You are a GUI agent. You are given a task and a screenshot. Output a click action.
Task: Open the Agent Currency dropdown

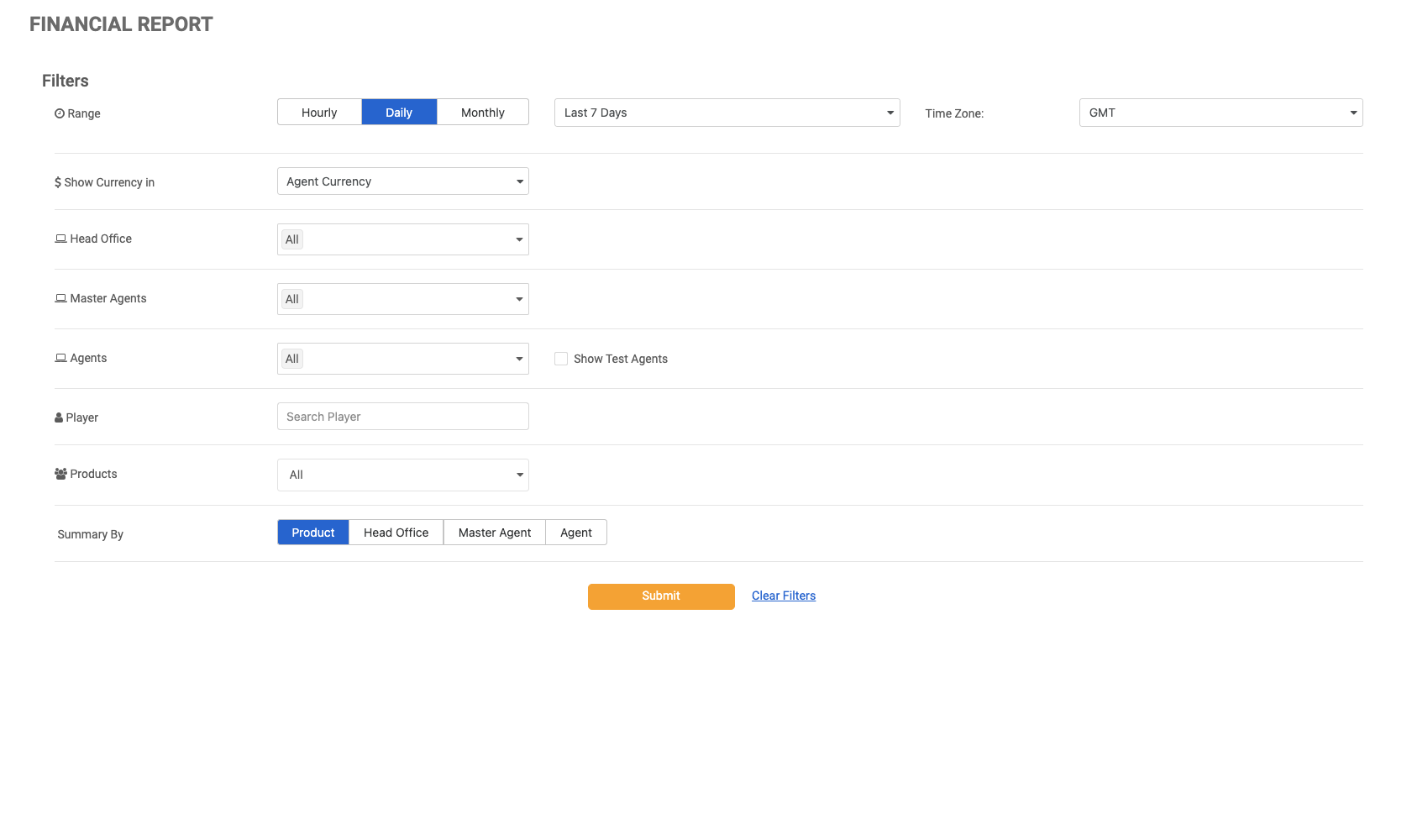pyautogui.click(x=402, y=181)
